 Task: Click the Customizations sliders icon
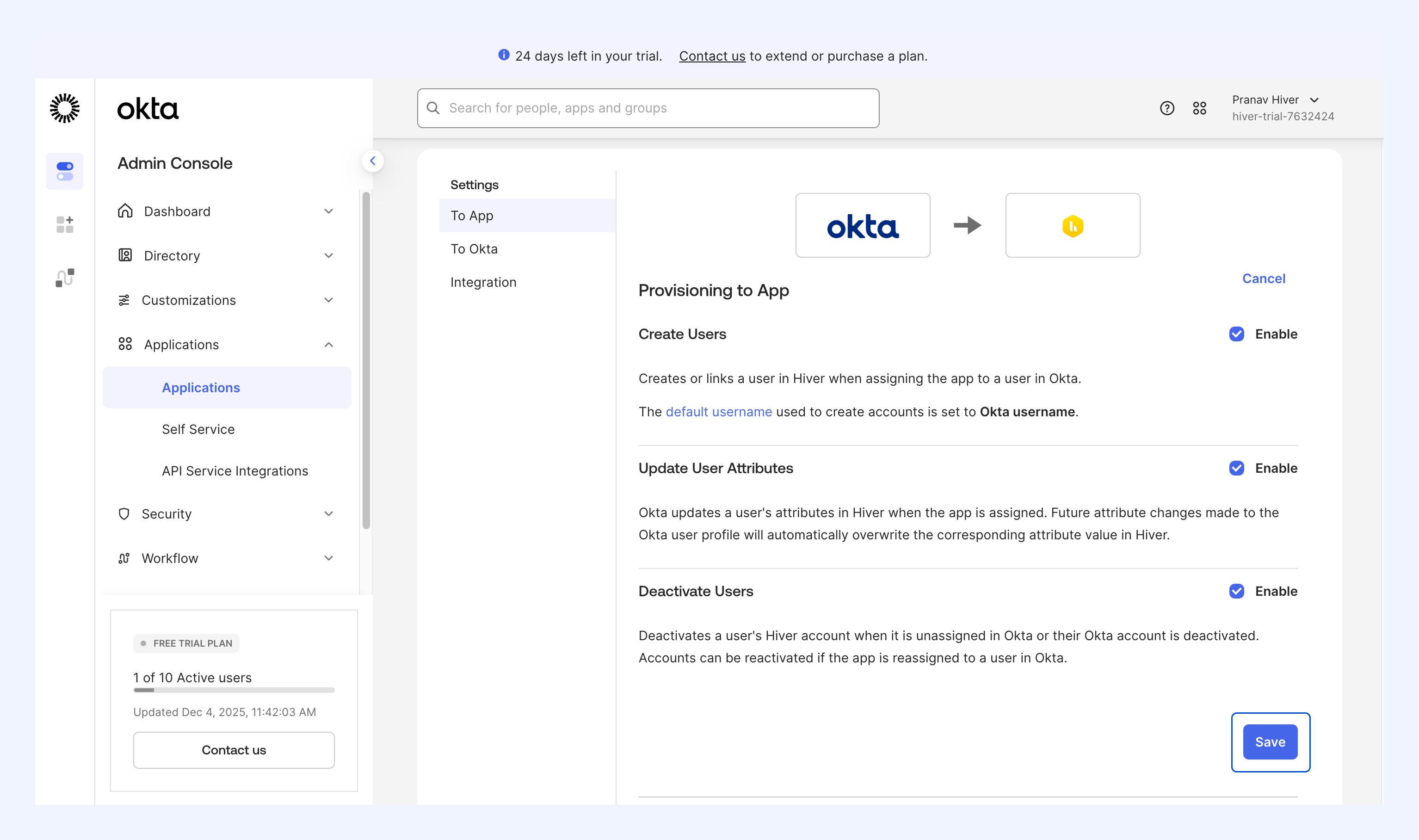[124, 300]
